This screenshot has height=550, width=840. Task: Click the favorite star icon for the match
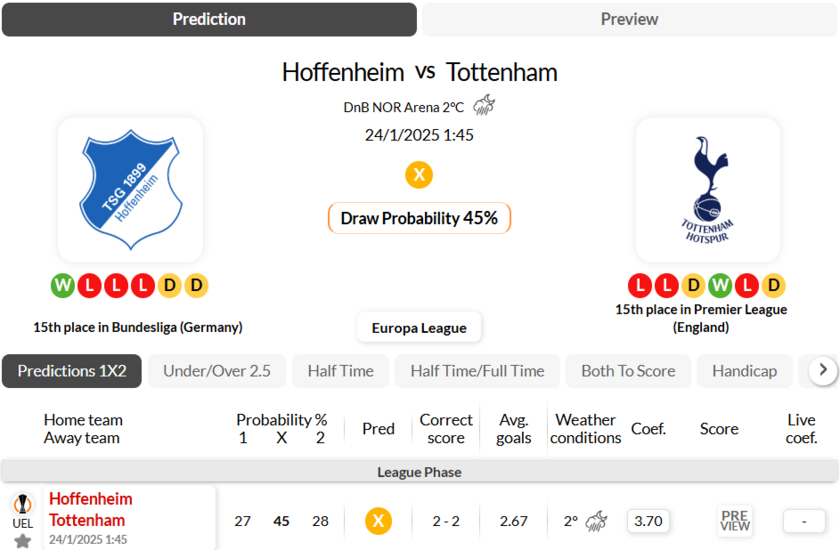[22, 541]
